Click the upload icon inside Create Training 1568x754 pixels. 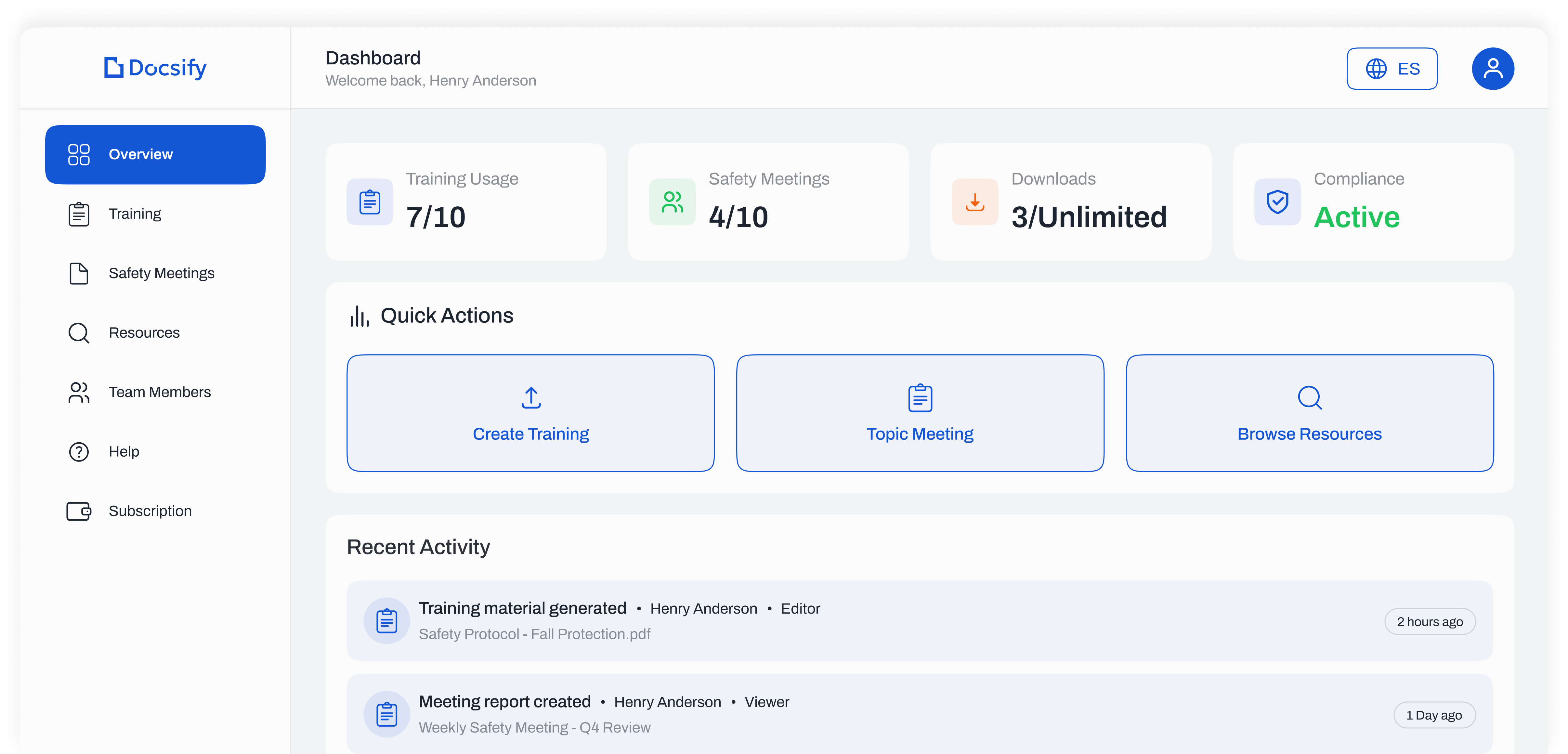click(x=530, y=398)
